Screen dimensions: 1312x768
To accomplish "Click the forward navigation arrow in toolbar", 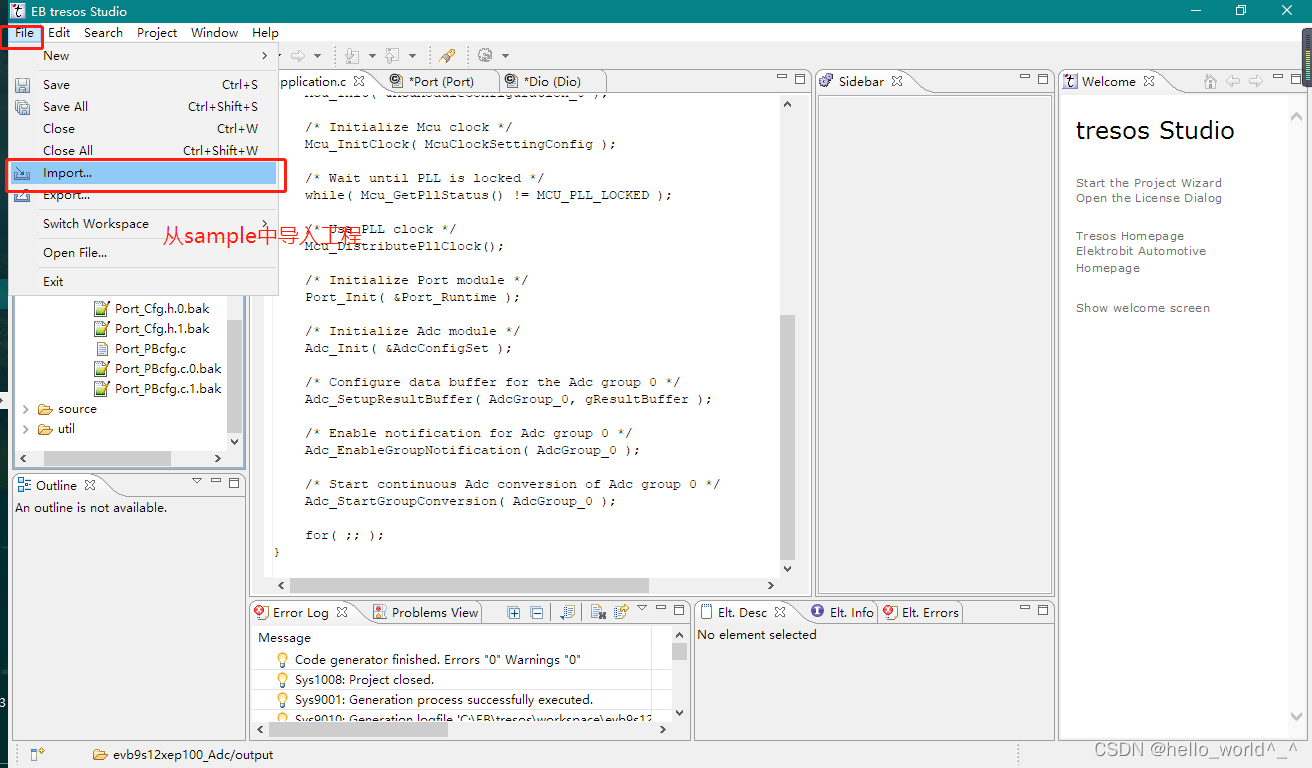I will [x=298, y=56].
